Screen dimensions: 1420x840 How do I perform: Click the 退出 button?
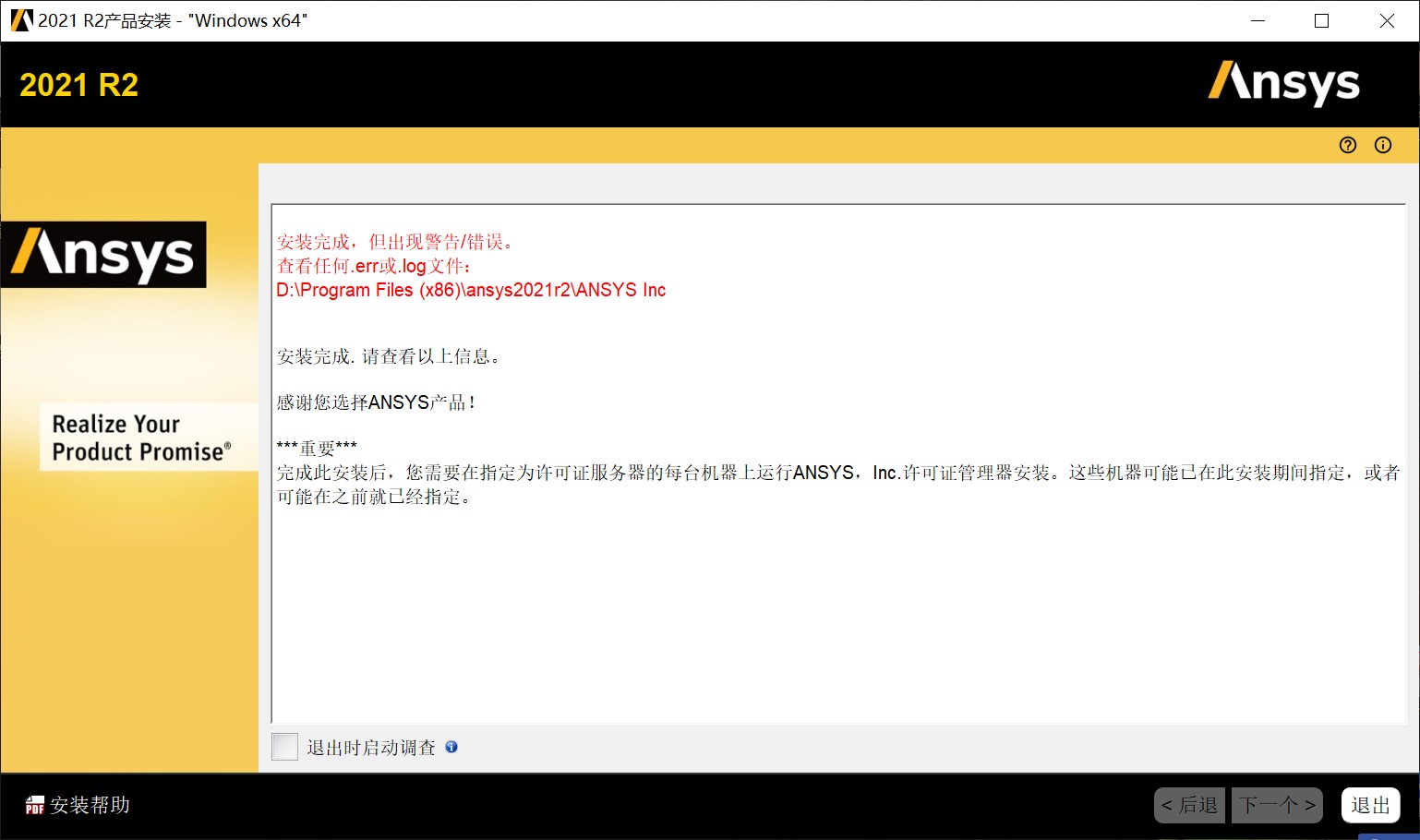pos(1370,805)
